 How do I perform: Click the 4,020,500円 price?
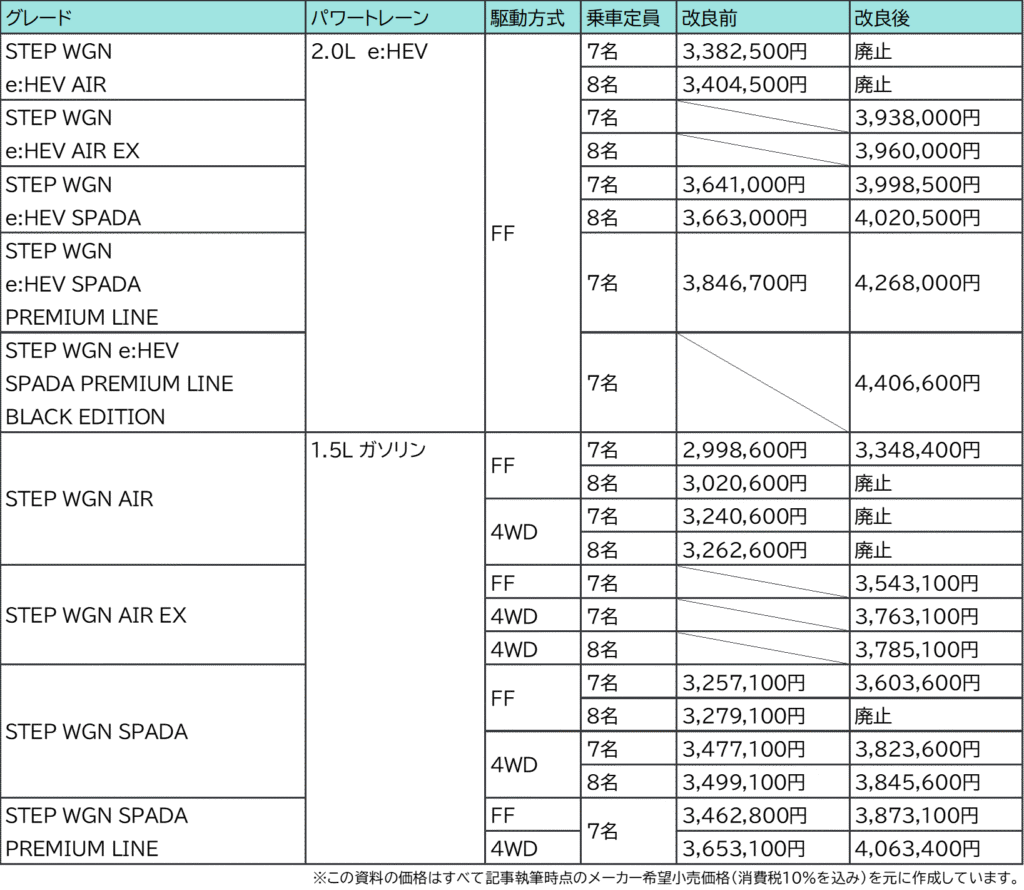tap(918, 218)
